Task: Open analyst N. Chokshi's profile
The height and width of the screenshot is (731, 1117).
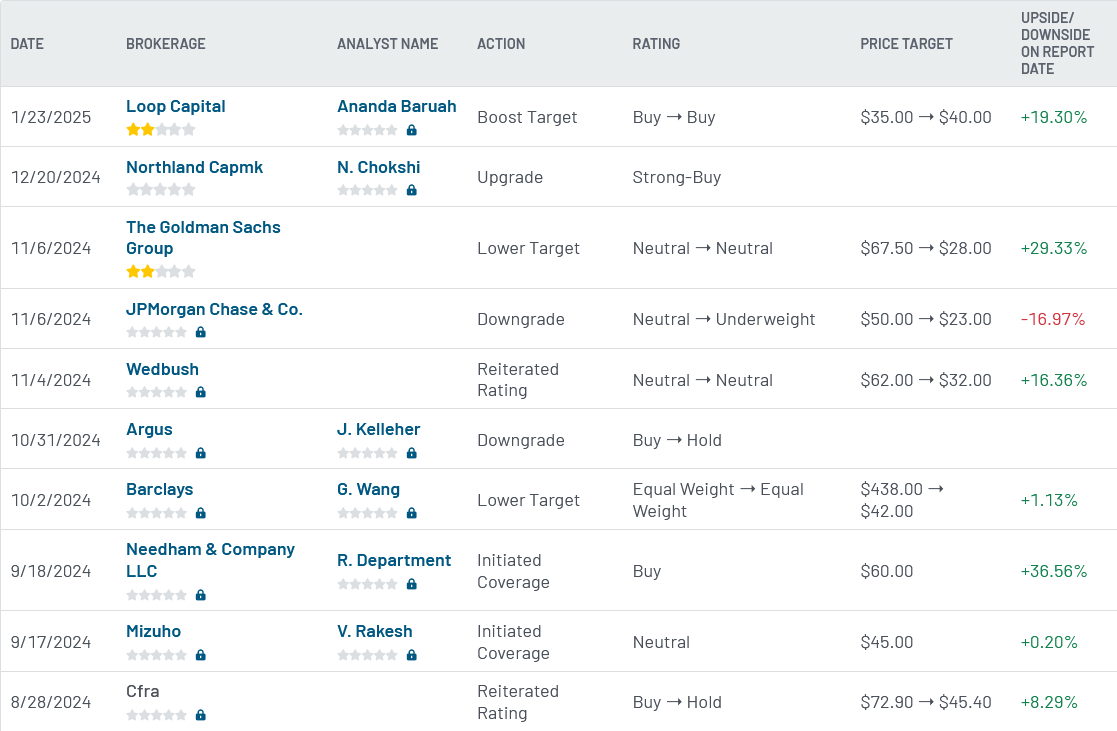Action: pyautogui.click(x=378, y=167)
